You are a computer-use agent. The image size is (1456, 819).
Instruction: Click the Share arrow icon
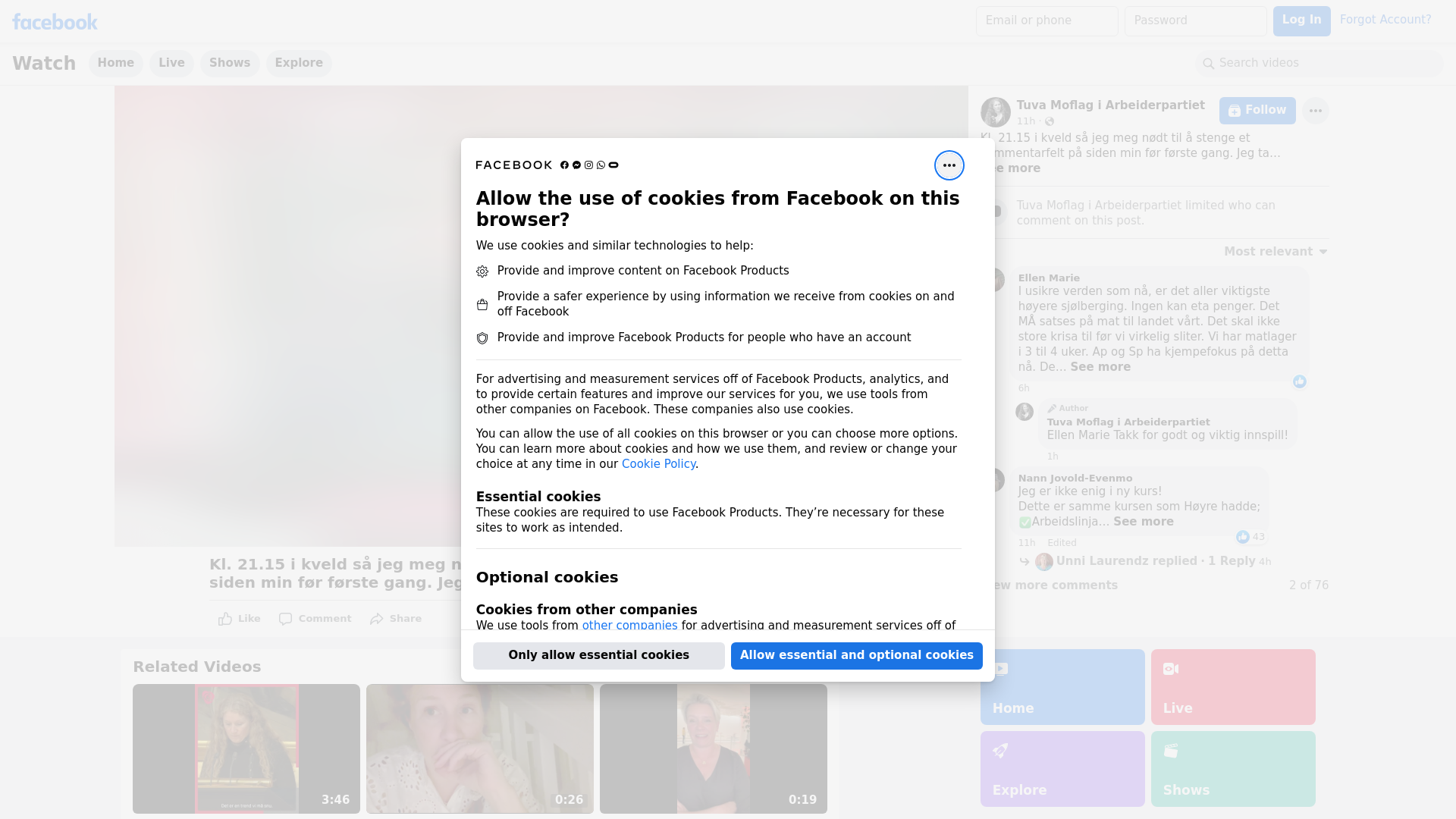pos(377,619)
